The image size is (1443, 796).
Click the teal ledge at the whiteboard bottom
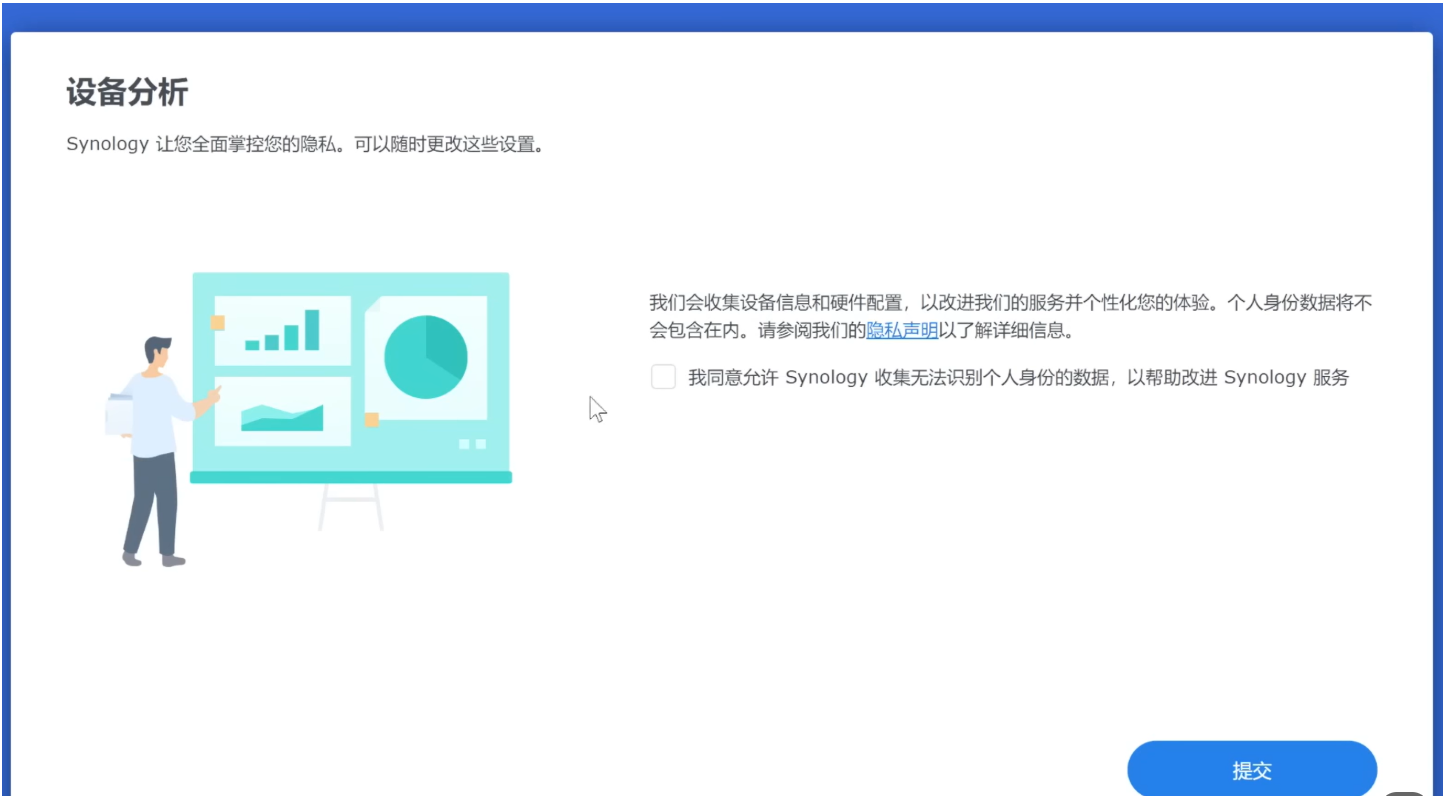(x=350, y=478)
